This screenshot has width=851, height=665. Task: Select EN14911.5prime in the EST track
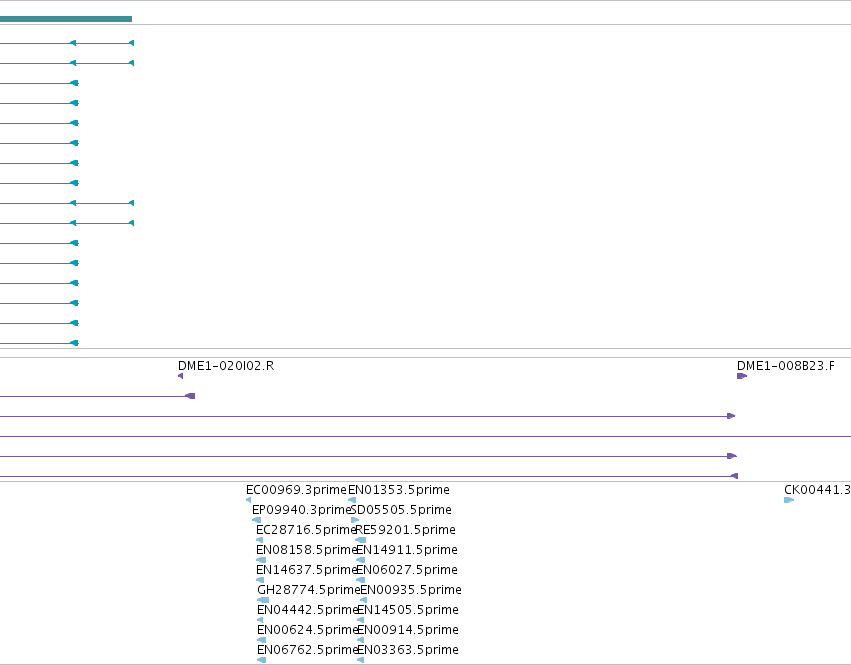click(x=407, y=550)
